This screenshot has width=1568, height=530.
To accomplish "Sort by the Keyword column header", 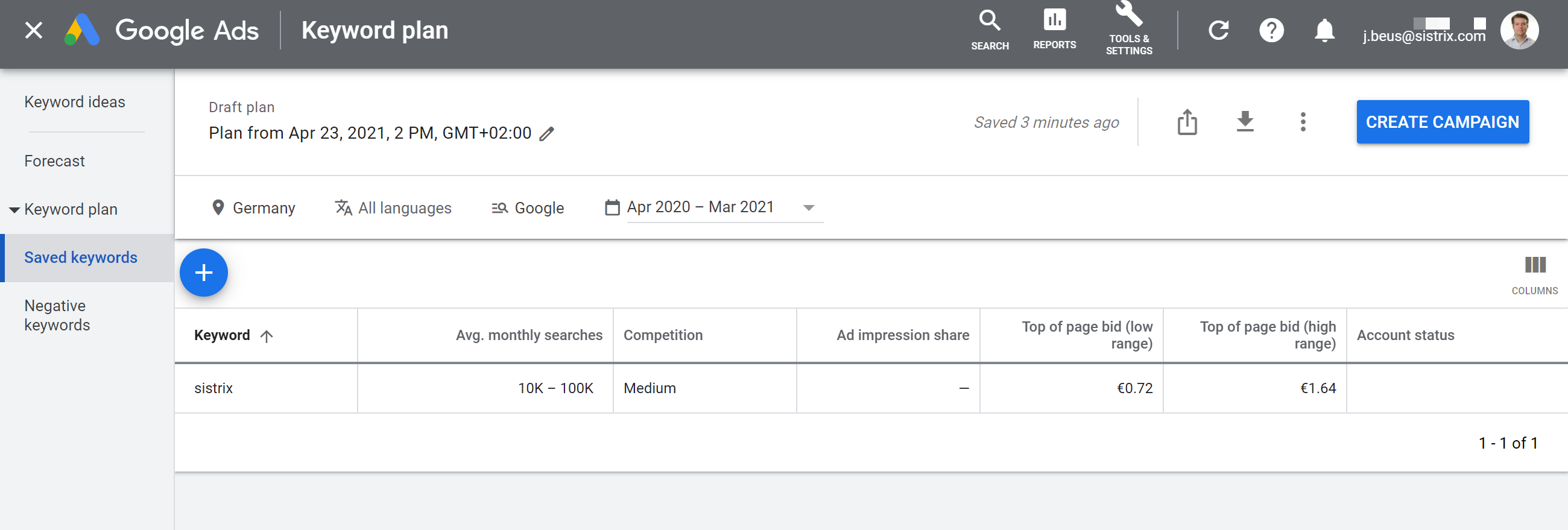I will click(222, 335).
